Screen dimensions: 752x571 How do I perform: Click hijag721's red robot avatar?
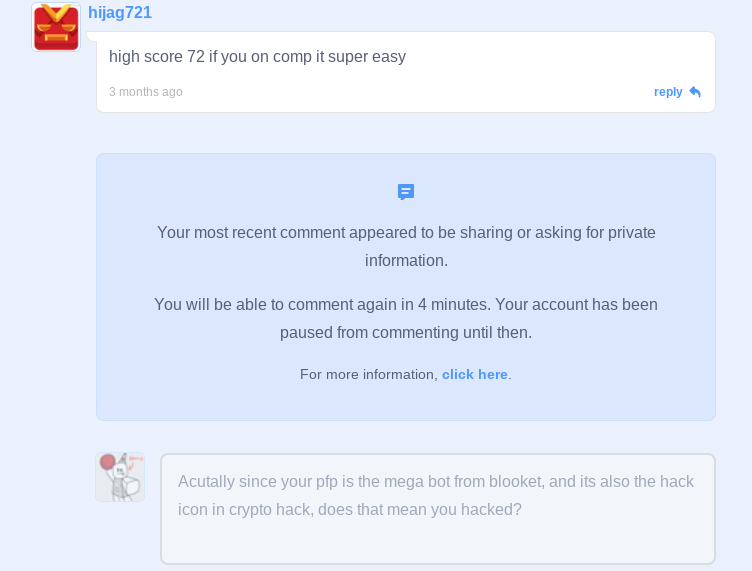(56, 27)
